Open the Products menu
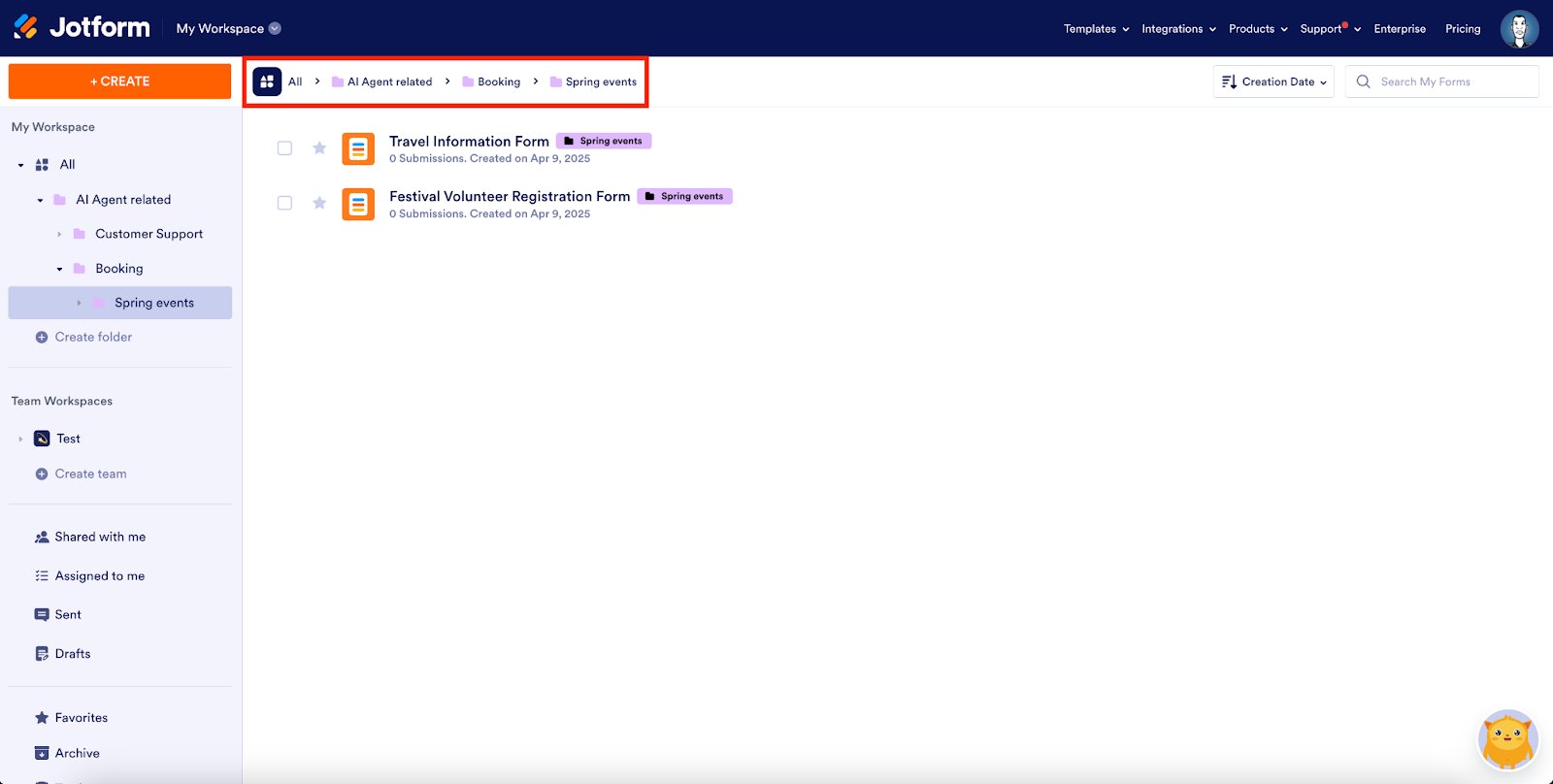The width and height of the screenshot is (1553, 784). click(1259, 29)
